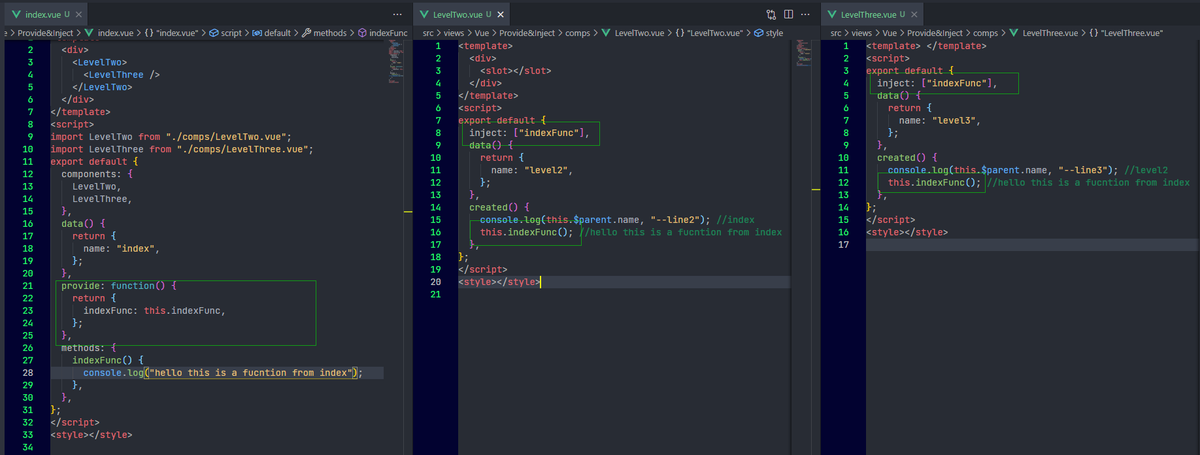This screenshot has height=455, width=1200.
Task: Click 'this.indexFunc();' call in LevelThree.vue
Action: tap(934, 183)
